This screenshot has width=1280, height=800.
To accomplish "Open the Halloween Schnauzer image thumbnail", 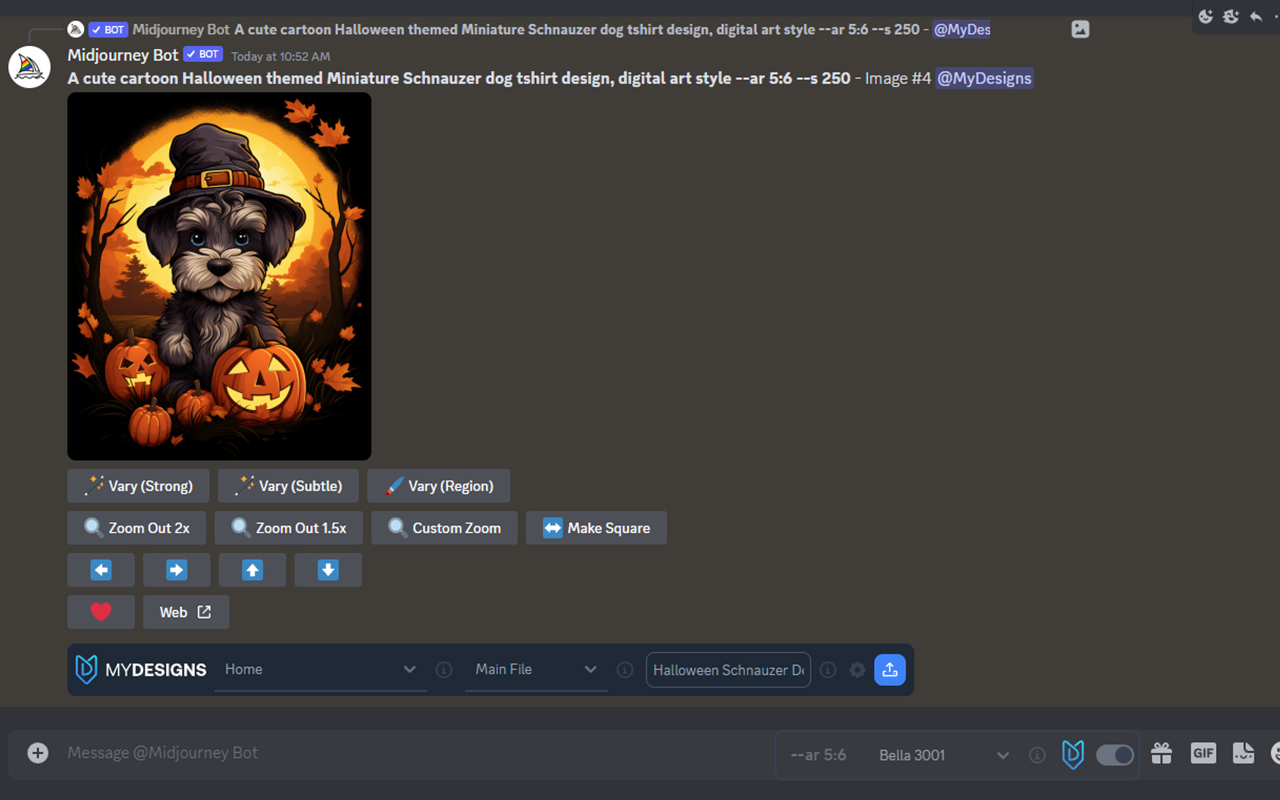I will [x=219, y=276].
